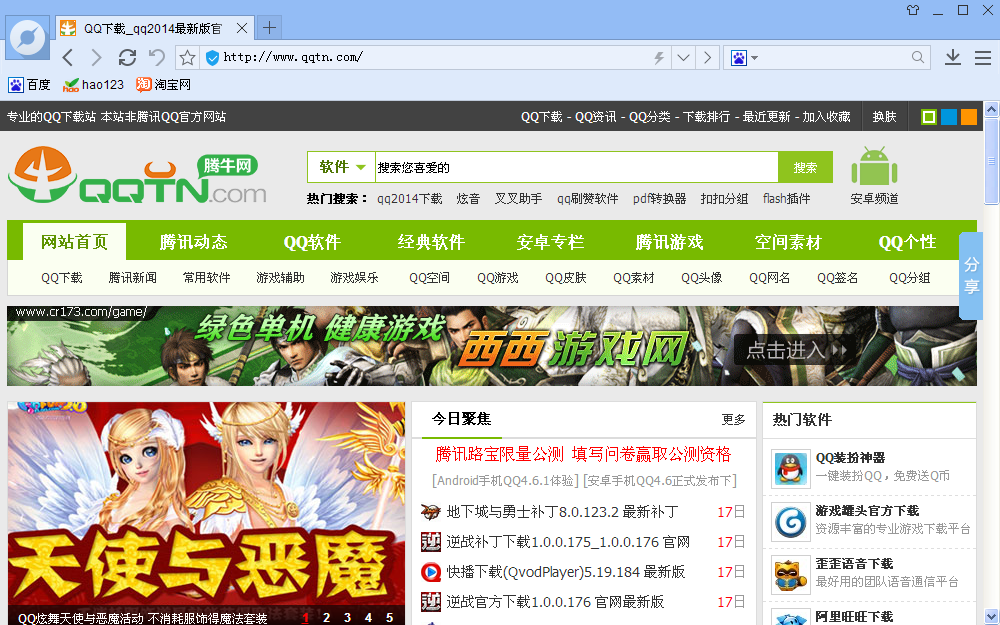
Task: Open the 腾讯游戏 nav tab
Action: (x=670, y=242)
